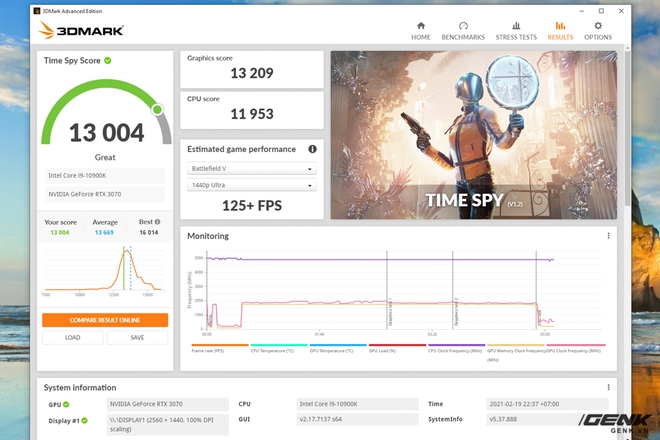Click the OPTIONS menu label
660x440 pixels.
pos(598,37)
